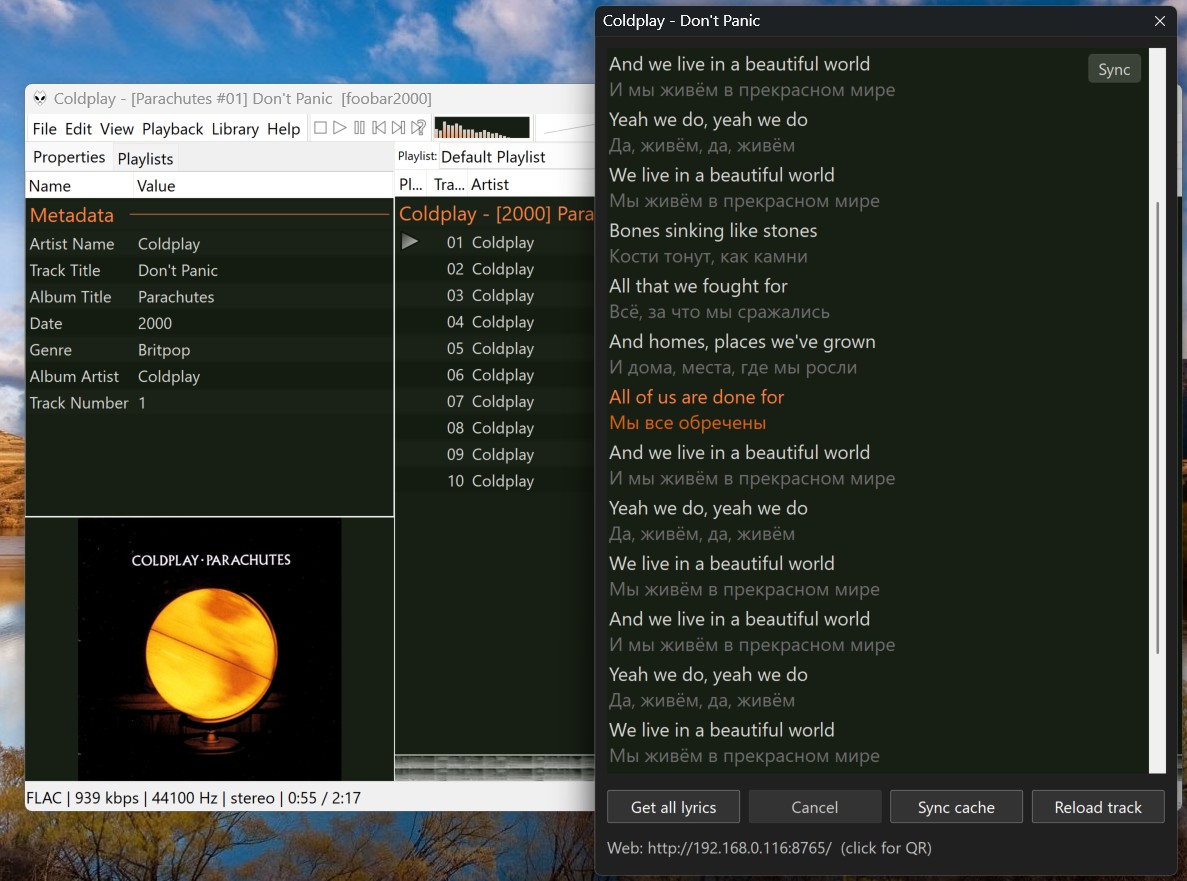
Task: Open the Default Playlist dropdown
Action: click(516, 157)
